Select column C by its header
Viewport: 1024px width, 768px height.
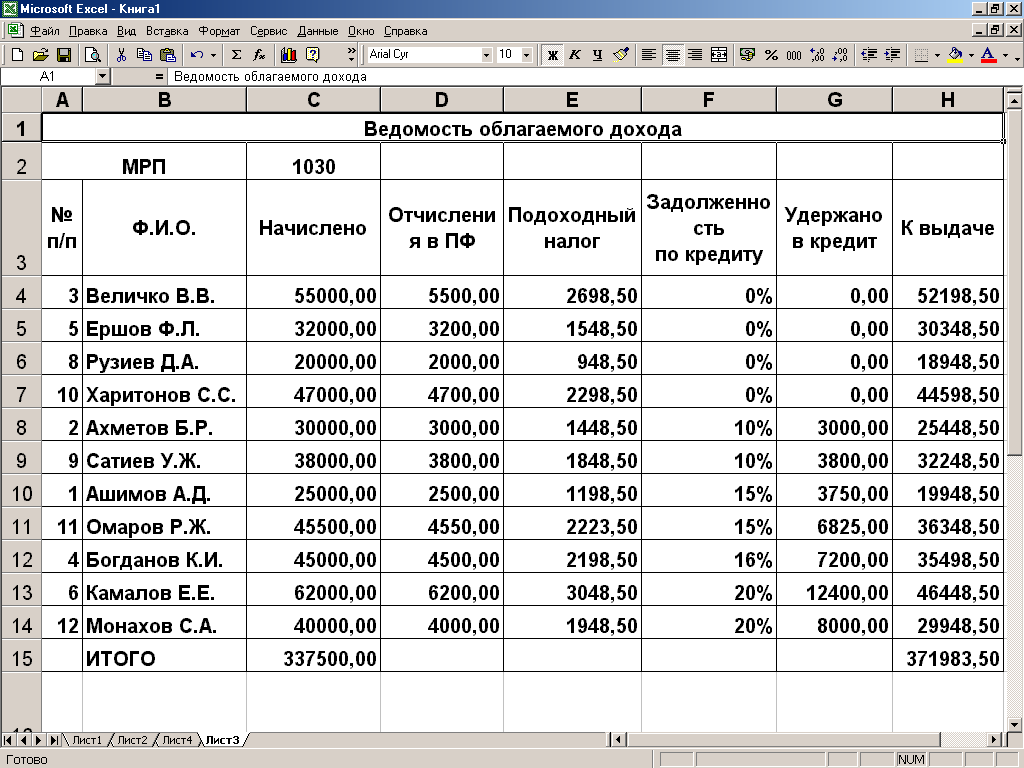pyautogui.click(x=313, y=100)
